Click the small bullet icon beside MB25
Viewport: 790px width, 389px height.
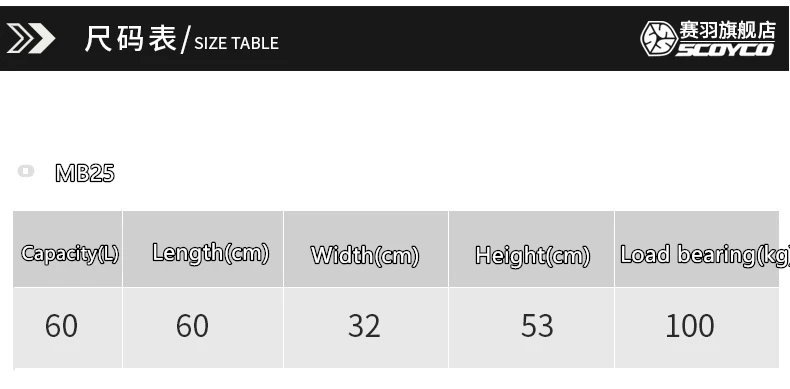[x=26, y=171]
